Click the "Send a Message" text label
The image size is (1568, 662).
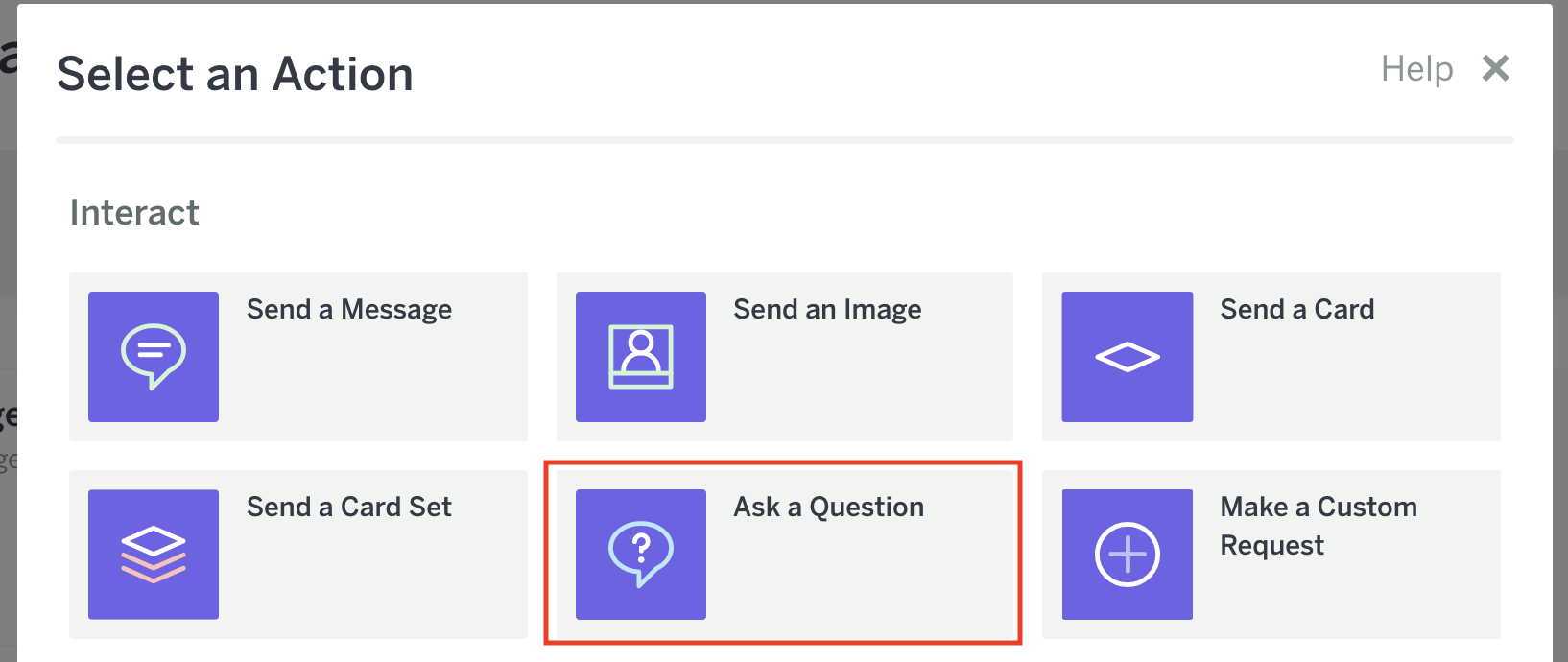[x=348, y=309]
